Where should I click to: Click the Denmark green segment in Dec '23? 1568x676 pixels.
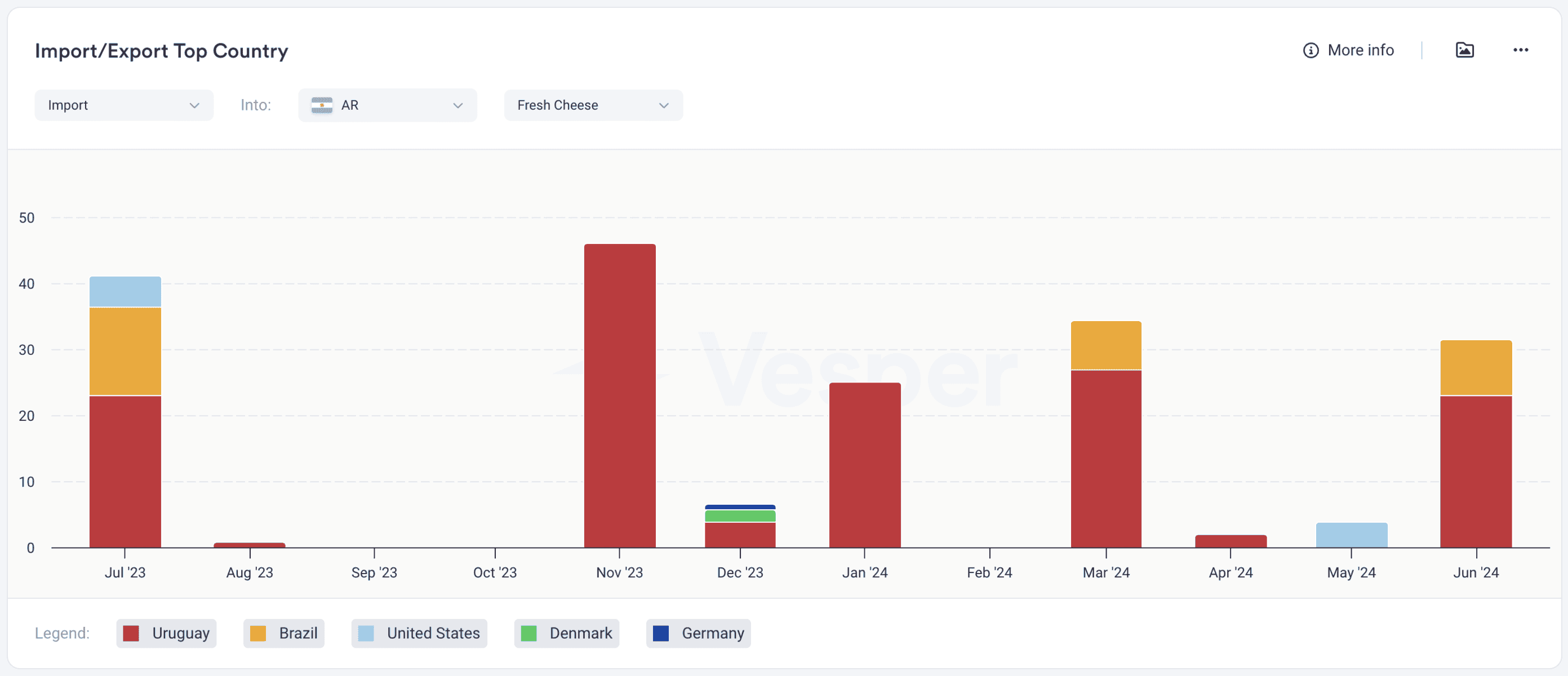pos(740,516)
